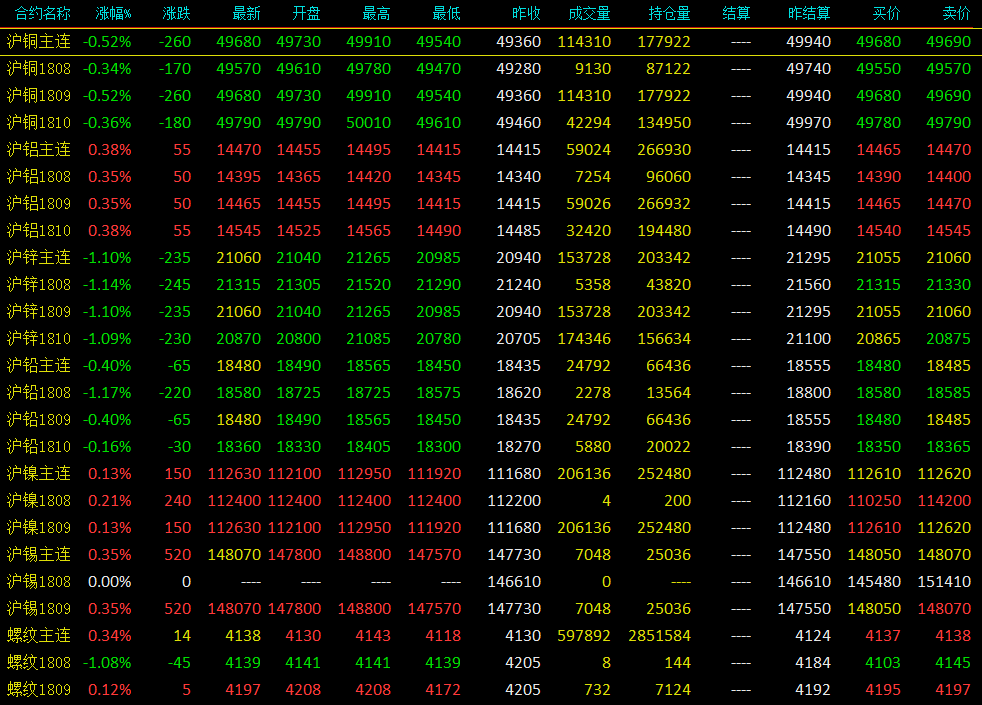Click the 成交量 column header
Image resolution: width=982 pixels, height=705 pixels.
tap(589, 13)
